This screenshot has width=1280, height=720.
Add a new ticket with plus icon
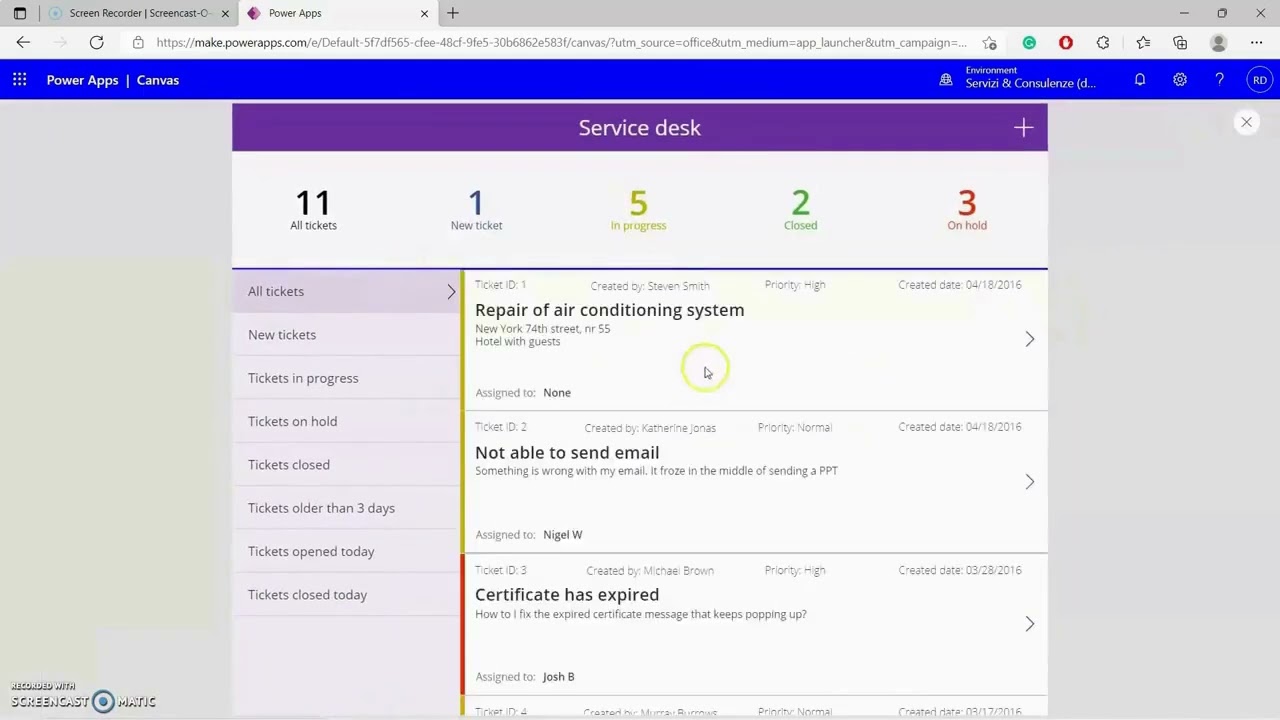coord(1023,128)
